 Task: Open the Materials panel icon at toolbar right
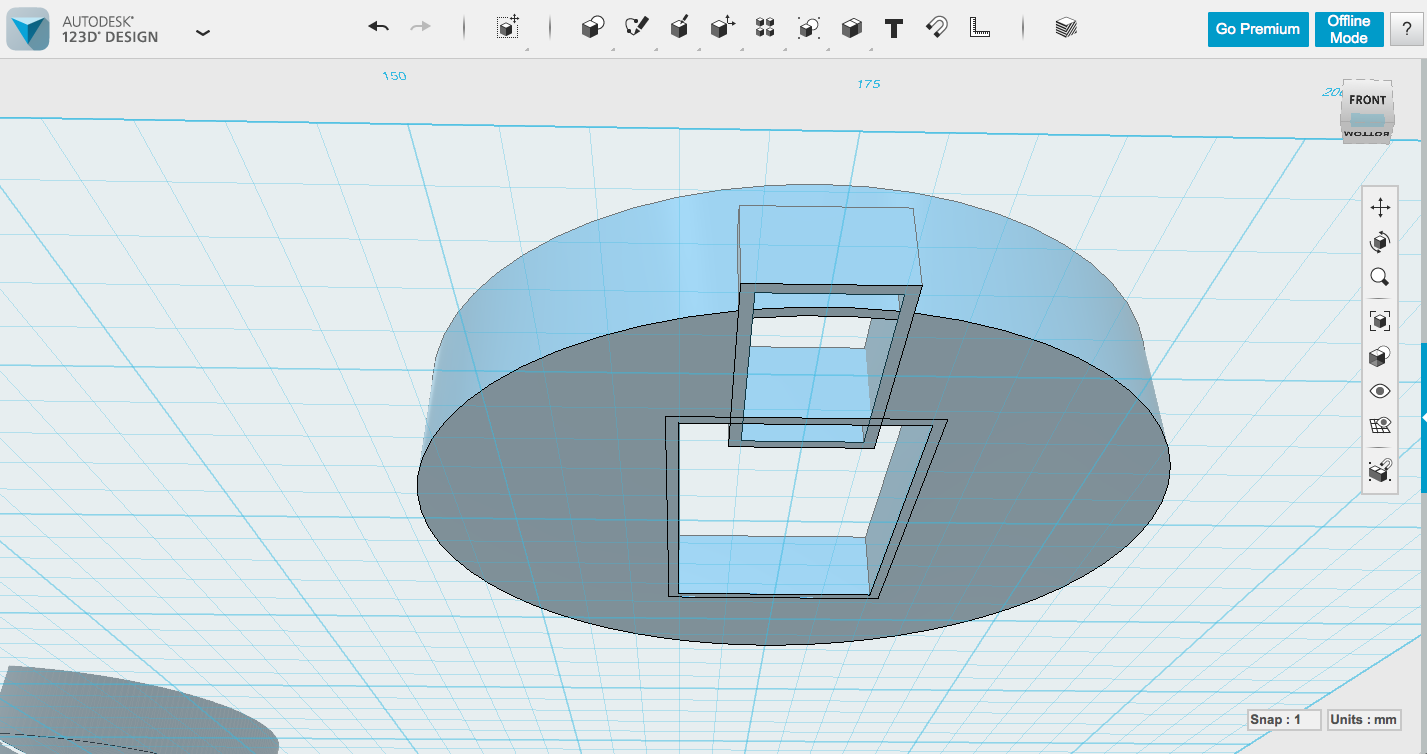(x=1064, y=28)
